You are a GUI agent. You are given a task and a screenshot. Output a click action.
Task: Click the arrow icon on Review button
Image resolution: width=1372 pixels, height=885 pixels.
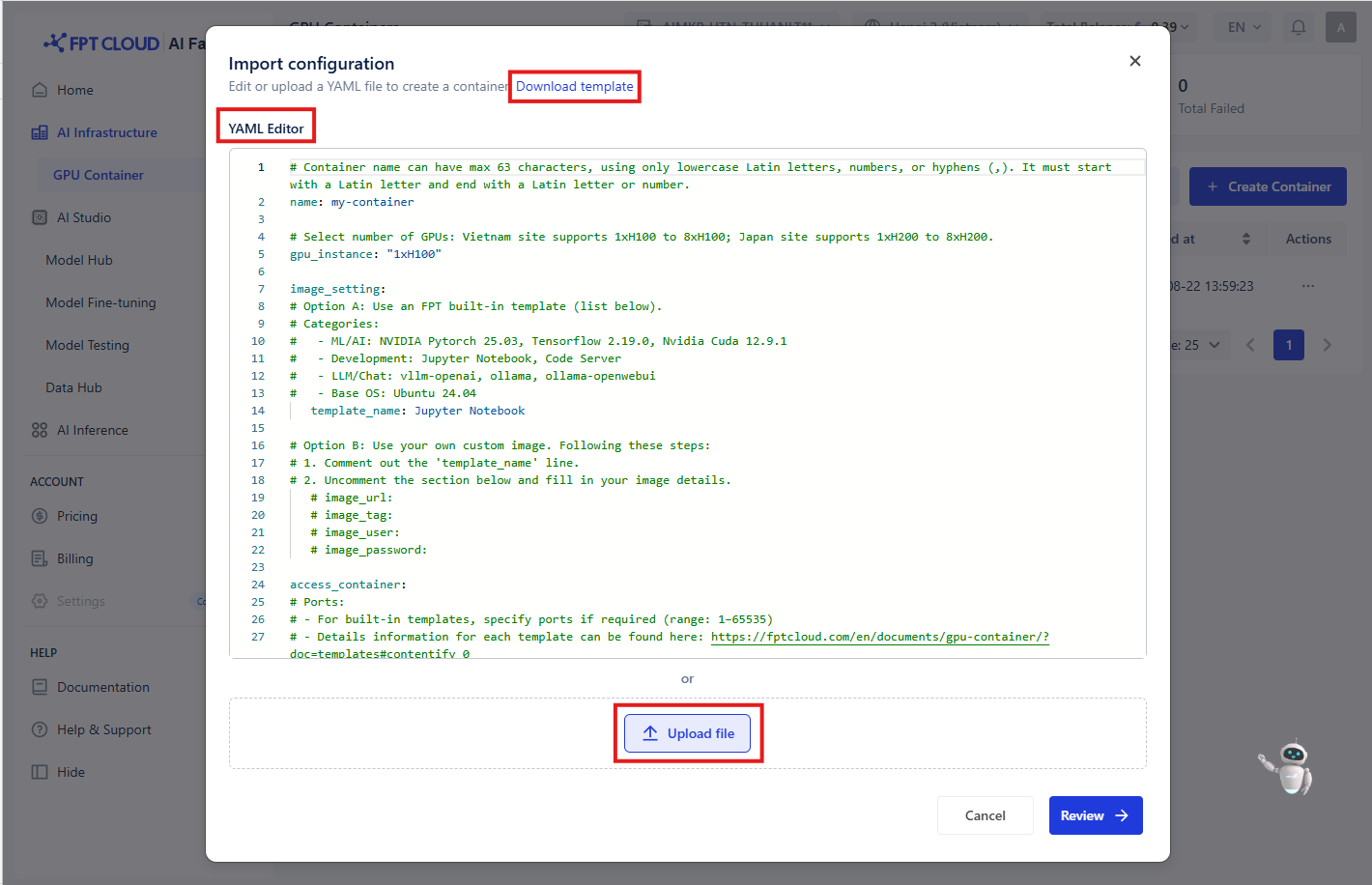point(1122,815)
